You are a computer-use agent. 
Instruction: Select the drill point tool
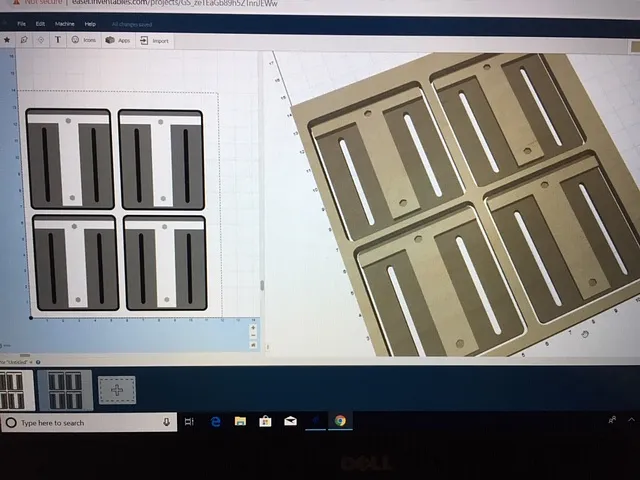41,40
